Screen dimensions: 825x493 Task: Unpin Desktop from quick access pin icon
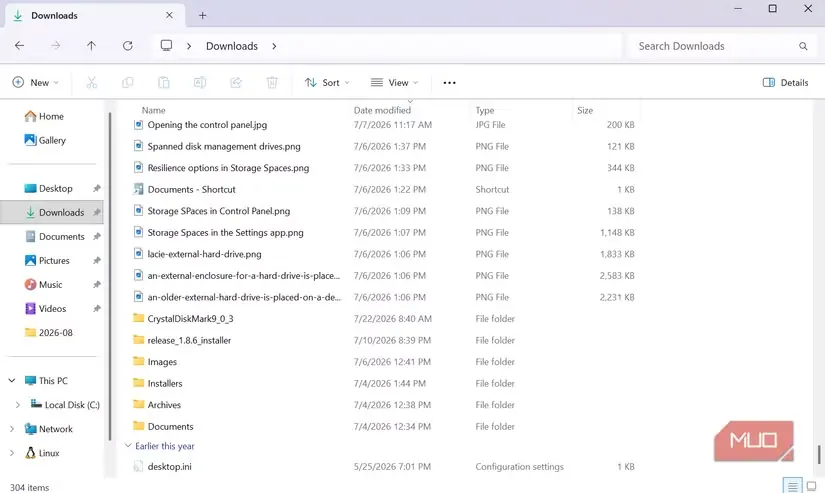click(97, 188)
